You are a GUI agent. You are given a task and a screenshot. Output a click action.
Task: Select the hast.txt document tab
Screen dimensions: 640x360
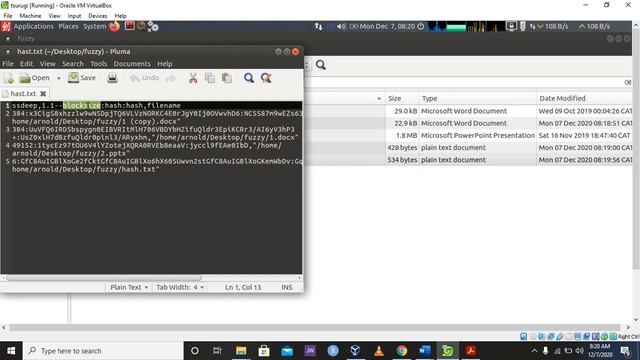point(24,93)
